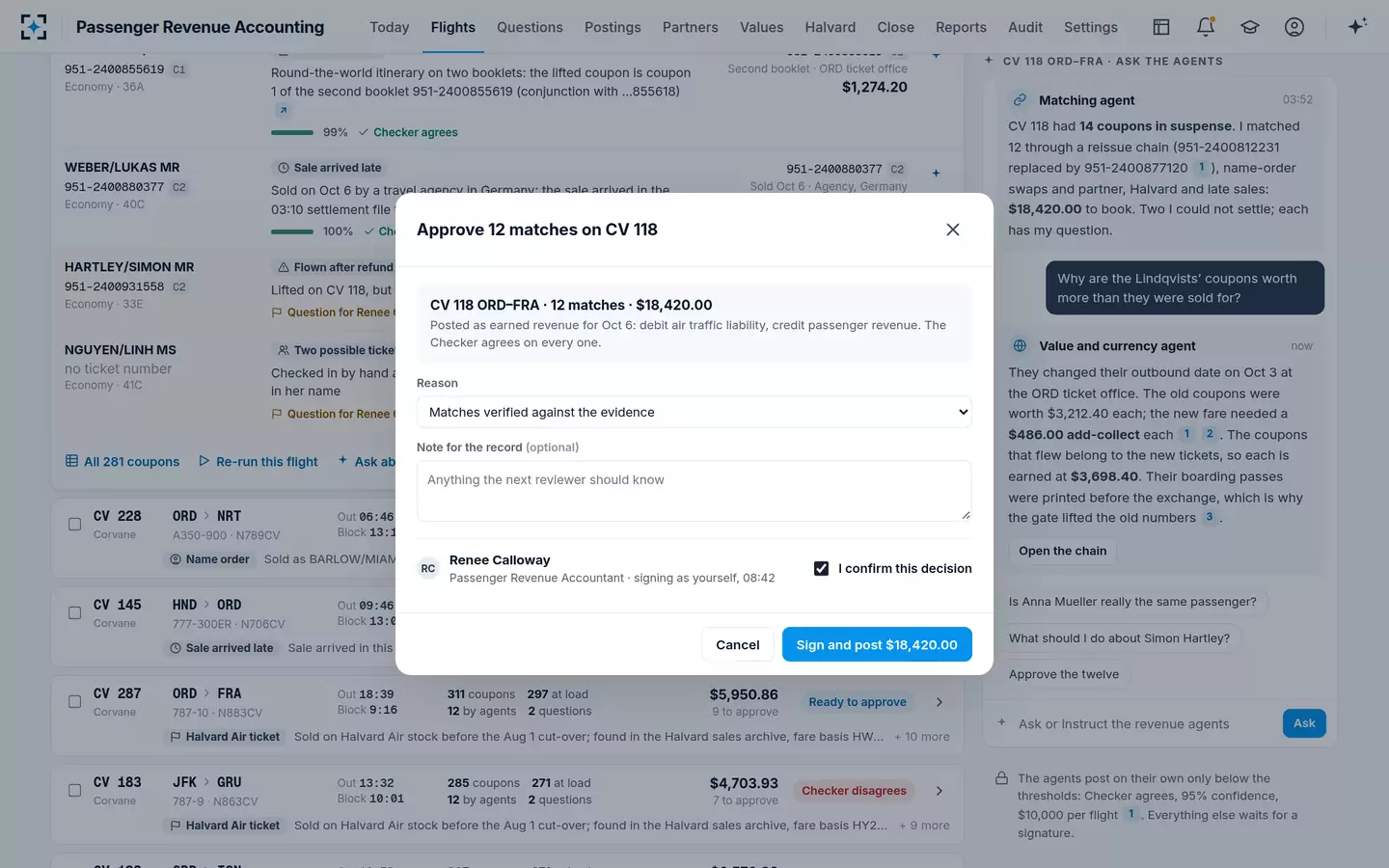Select the CV 228 flight checkbox
Screen dimensions: 1389x868
[74, 525]
